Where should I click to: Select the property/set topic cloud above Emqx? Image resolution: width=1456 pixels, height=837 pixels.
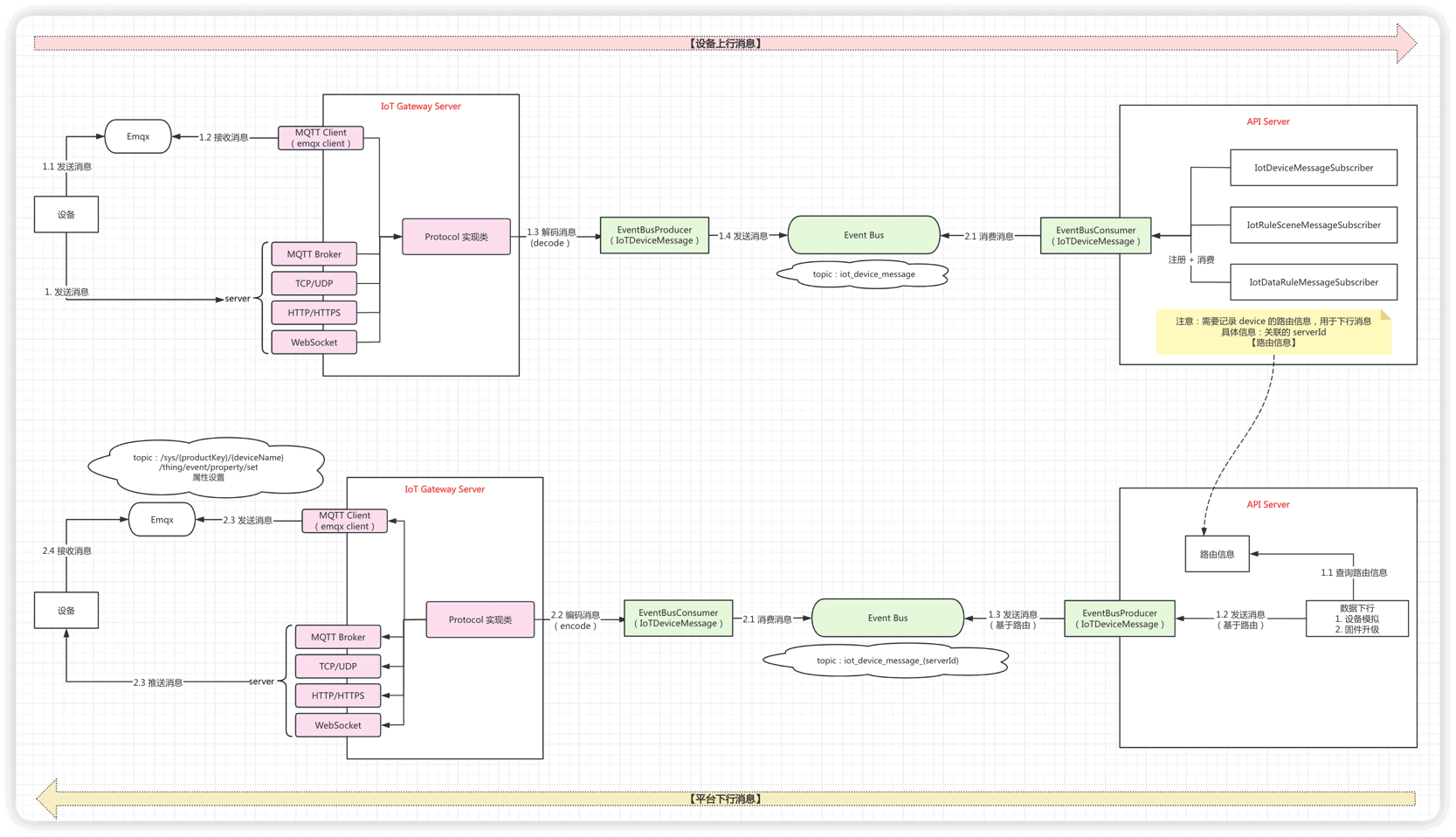[x=208, y=467]
